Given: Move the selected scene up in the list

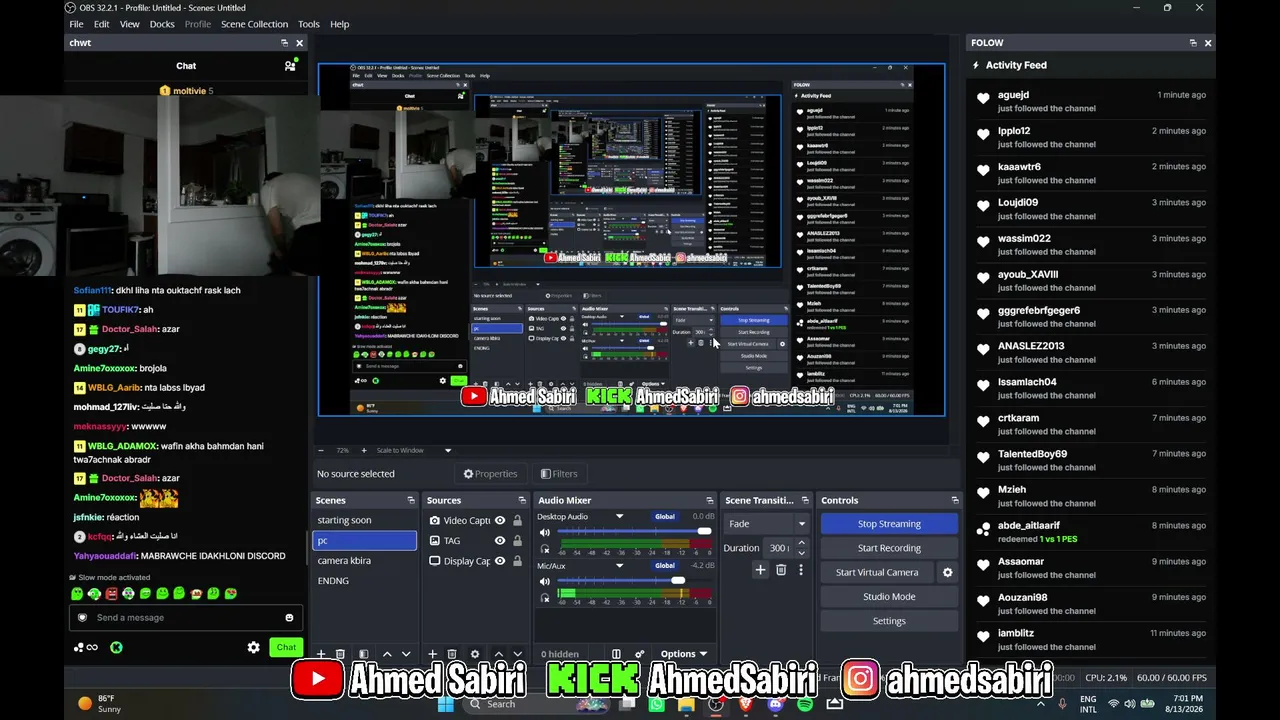Looking at the screenshot, I should coord(387,654).
